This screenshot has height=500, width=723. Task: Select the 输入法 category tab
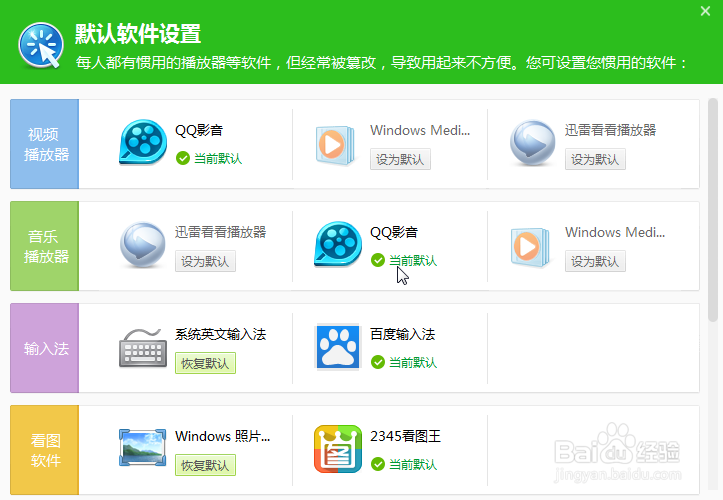pyautogui.click(x=45, y=348)
